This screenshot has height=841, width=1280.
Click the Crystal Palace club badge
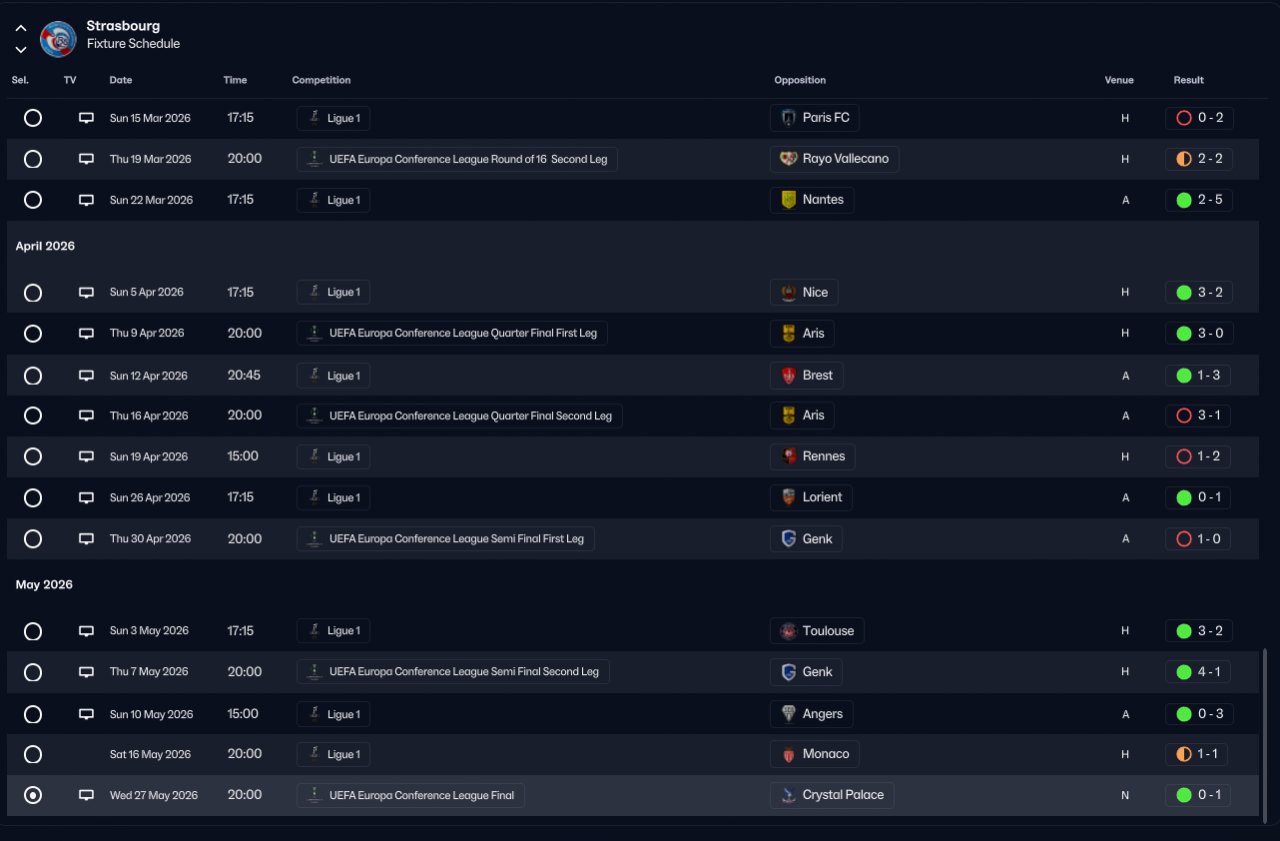[x=789, y=795]
